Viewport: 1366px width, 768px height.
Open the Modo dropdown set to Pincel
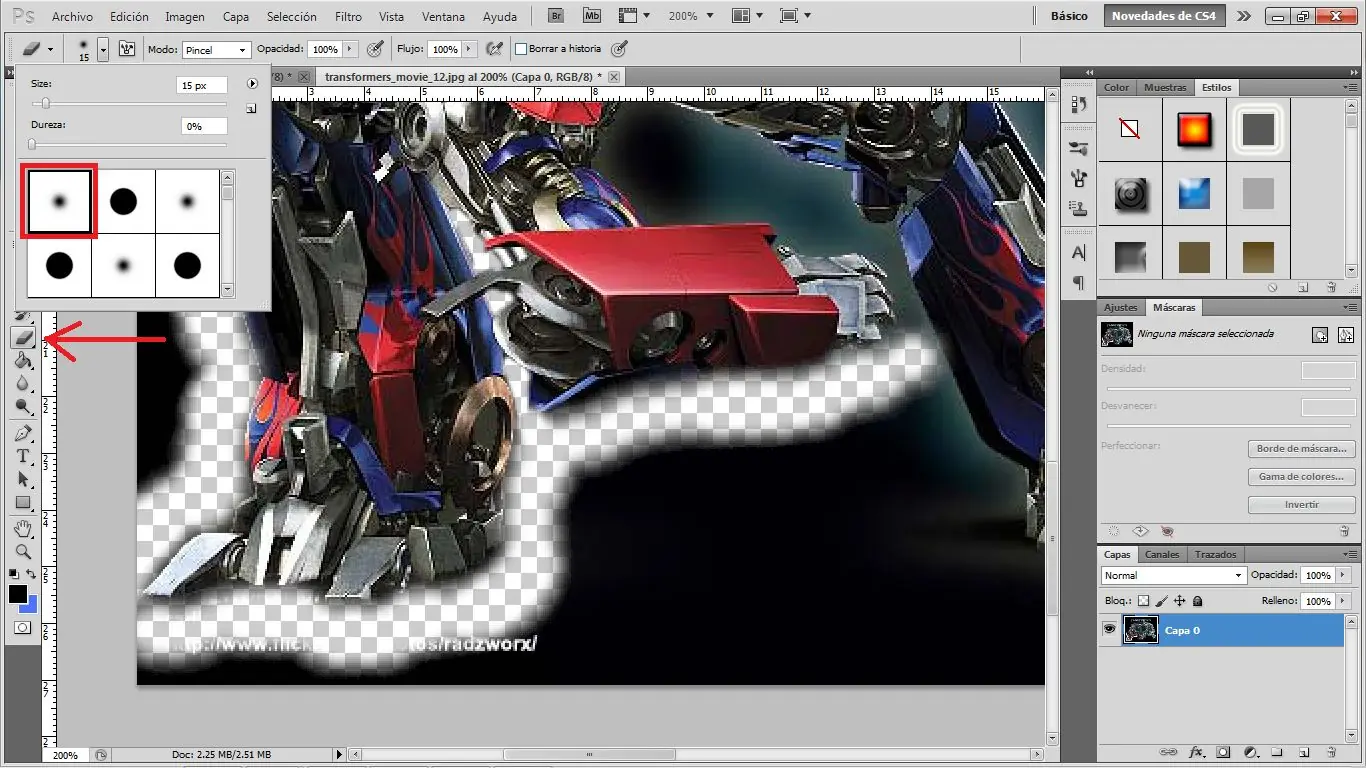click(215, 49)
